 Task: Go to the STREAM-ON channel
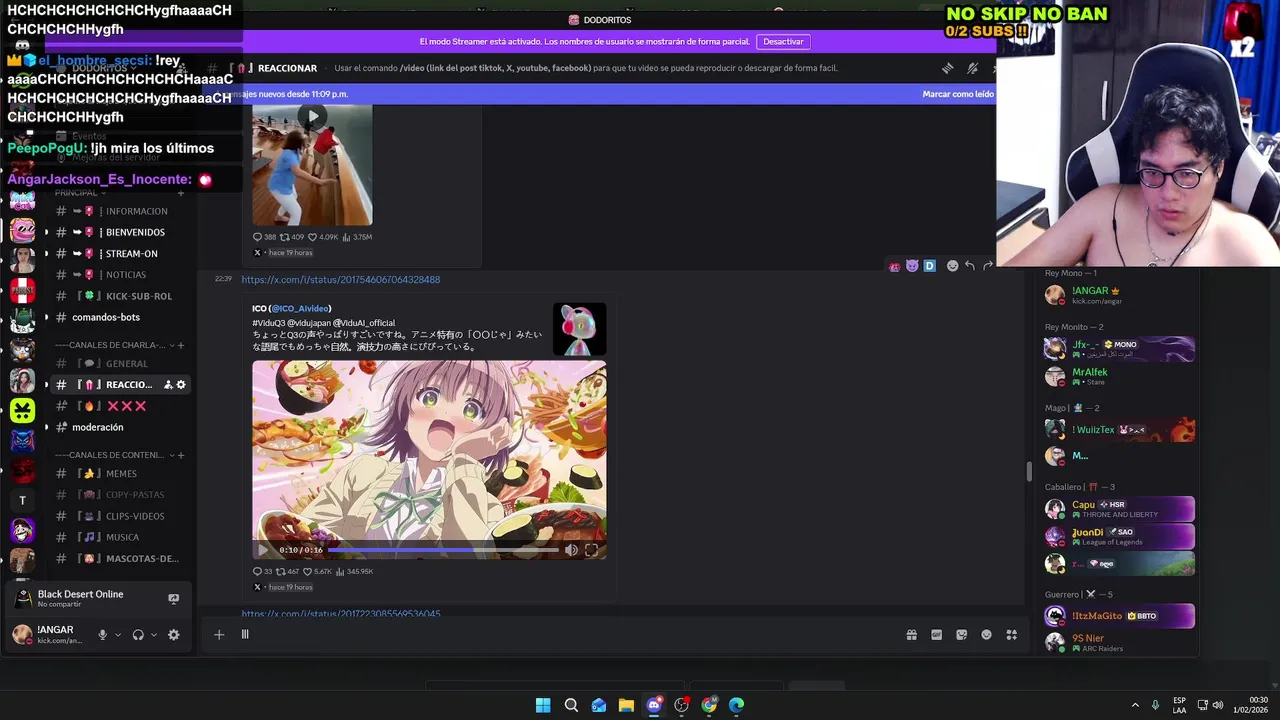pyautogui.click(x=120, y=253)
